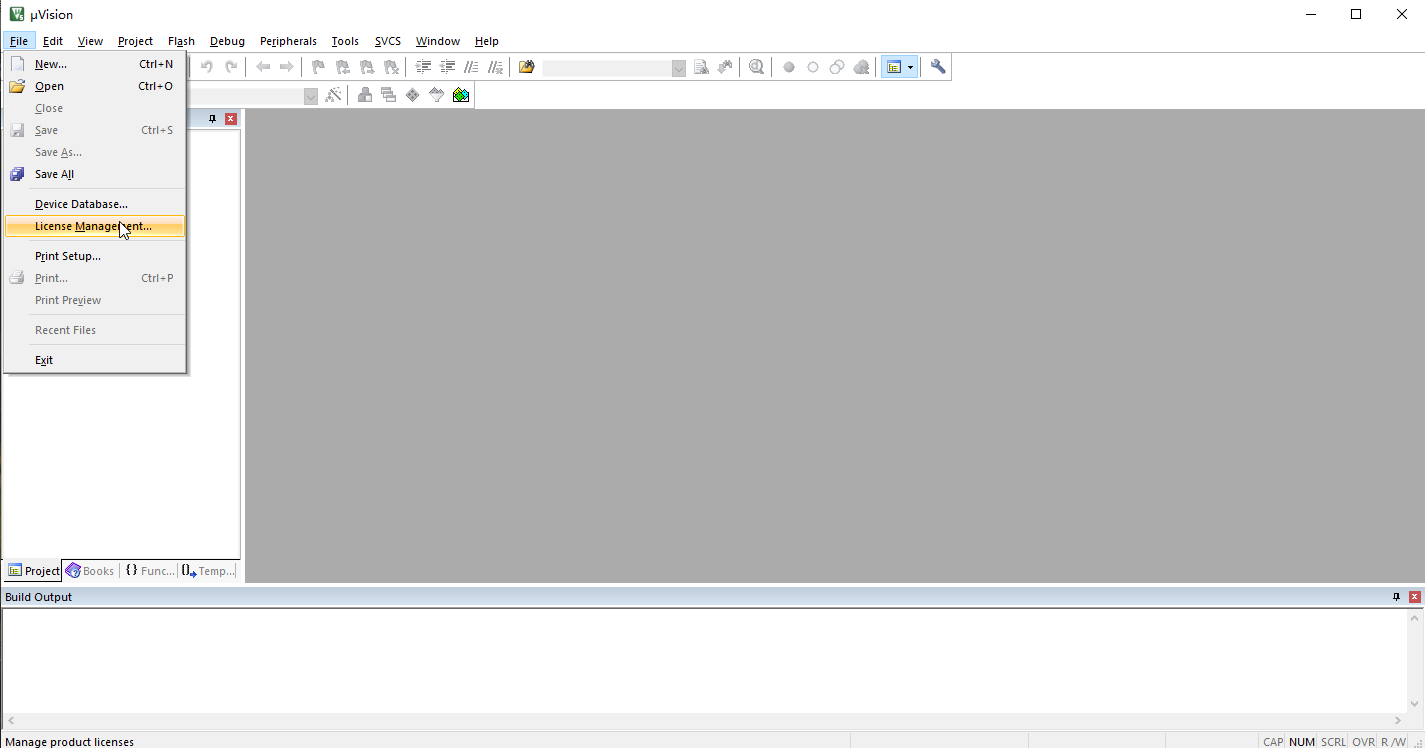The height and width of the screenshot is (748, 1425).
Task: Click Build Output scrollbar down arrow
Action: click(x=1415, y=704)
